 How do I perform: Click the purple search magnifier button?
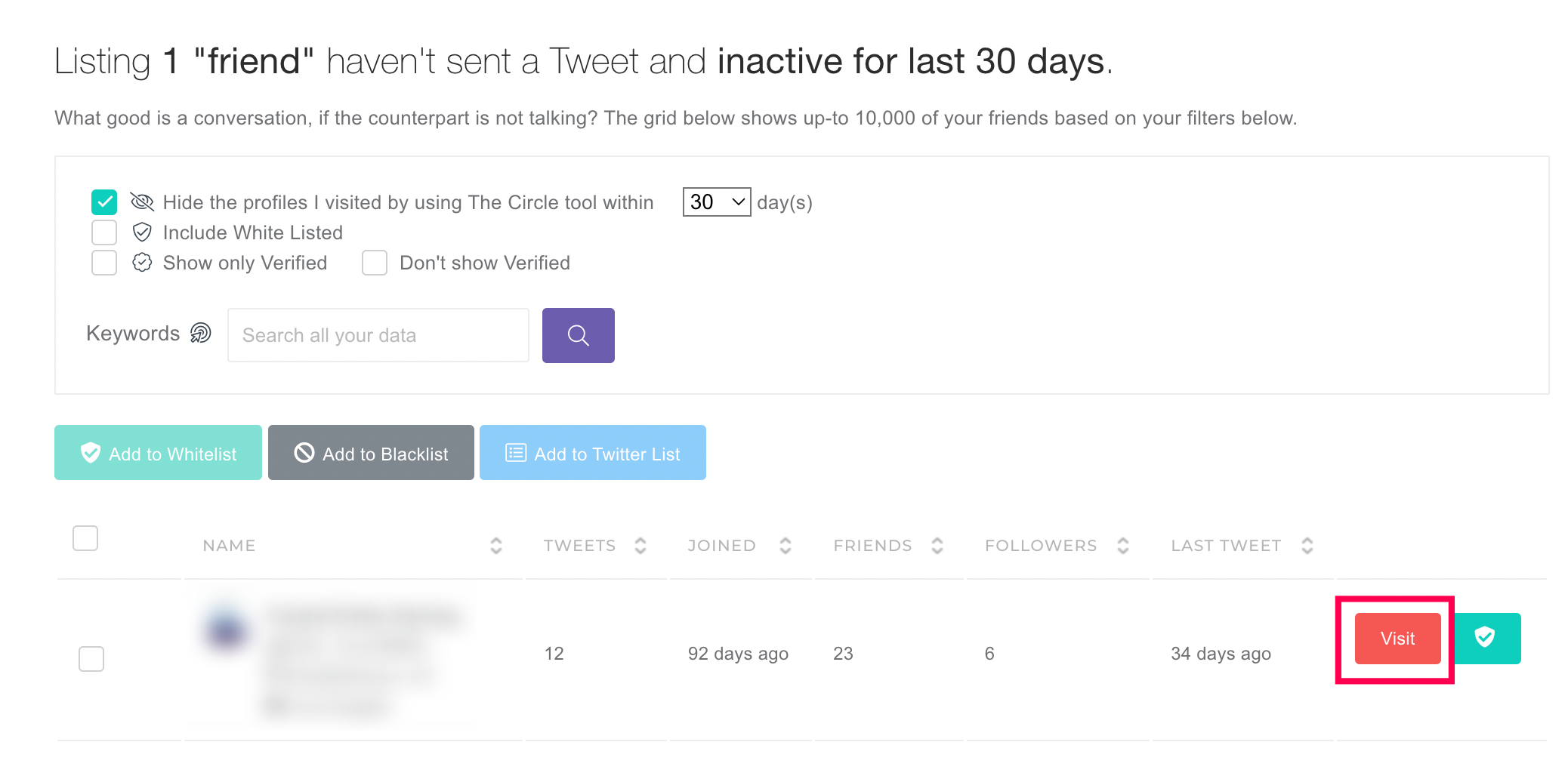point(578,335)
